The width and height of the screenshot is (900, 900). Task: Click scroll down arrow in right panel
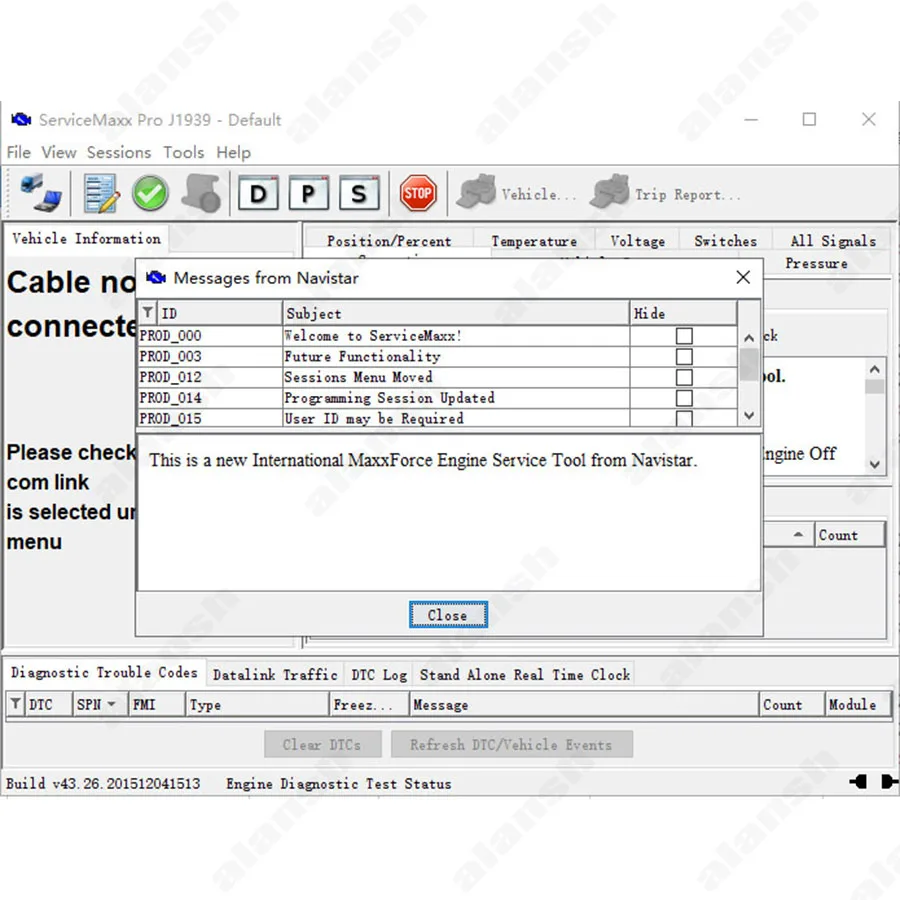pos(874,464)
